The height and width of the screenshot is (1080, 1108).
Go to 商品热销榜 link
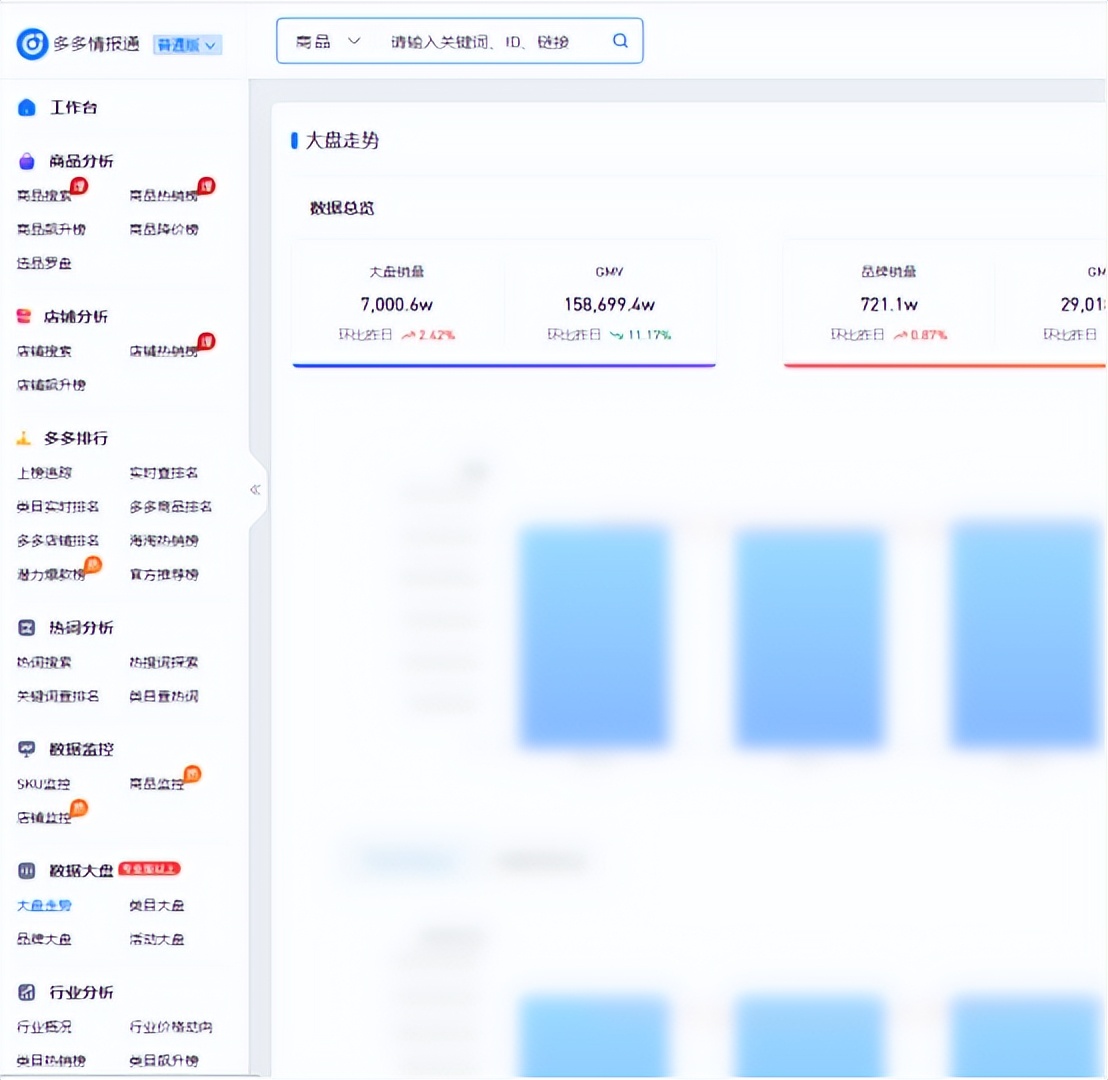tap(163, 196)
